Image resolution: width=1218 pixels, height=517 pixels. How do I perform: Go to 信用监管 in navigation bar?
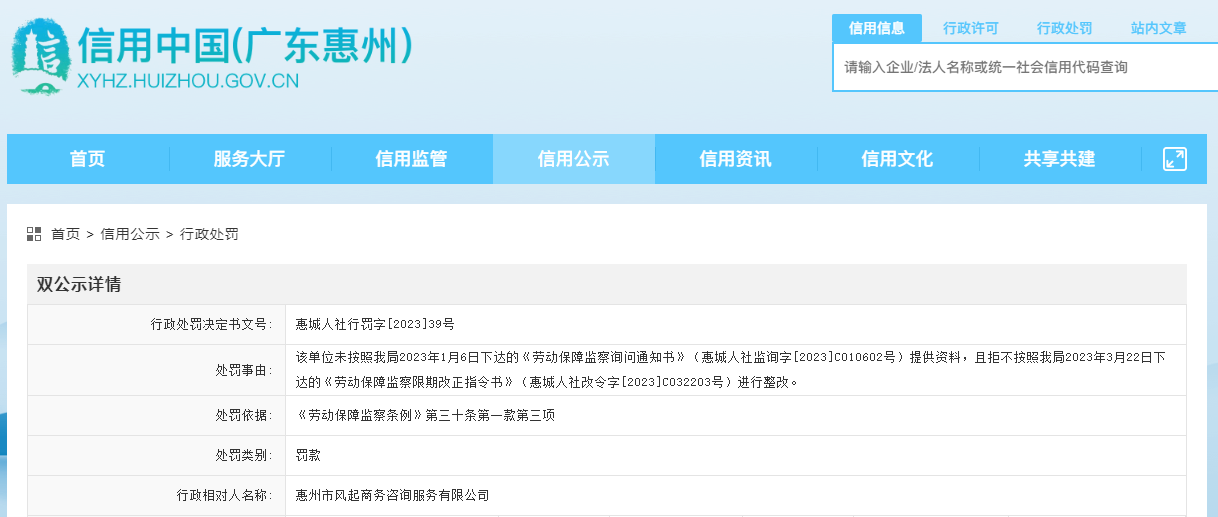click(411, 159)
